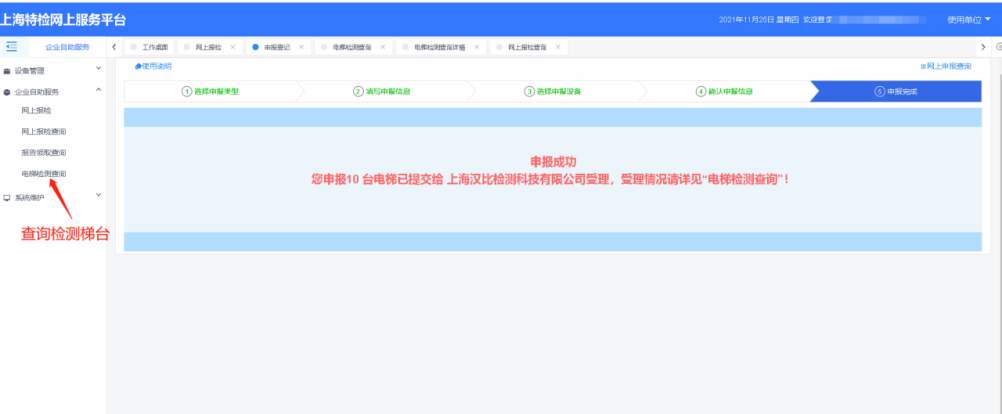Open 报告领取查询 in the sidebar
Image resolution: width=1002 pixels, height=414 pixels.
pos(43,153)
